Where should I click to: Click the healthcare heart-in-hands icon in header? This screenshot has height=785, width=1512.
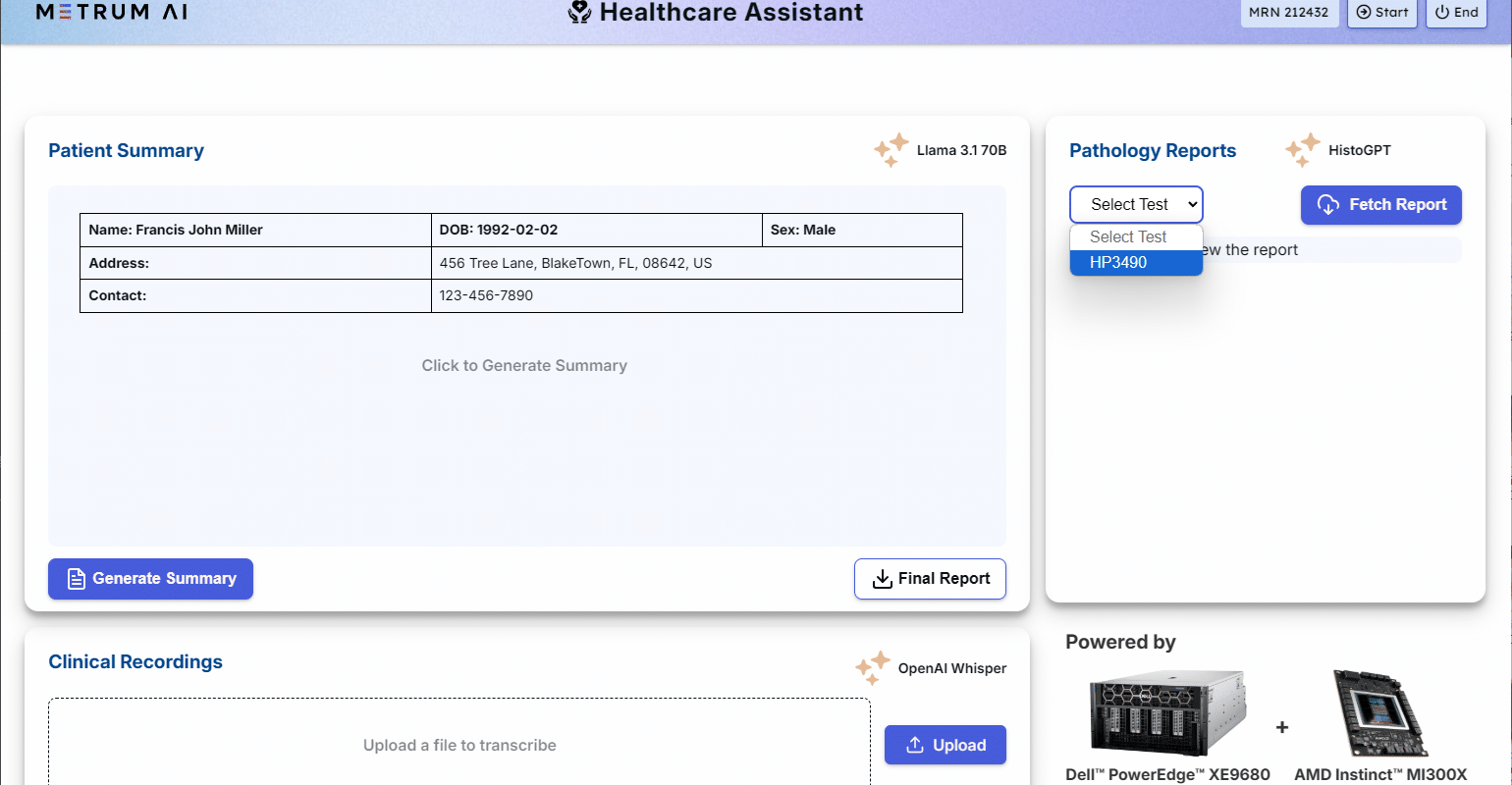click(579, 12)
